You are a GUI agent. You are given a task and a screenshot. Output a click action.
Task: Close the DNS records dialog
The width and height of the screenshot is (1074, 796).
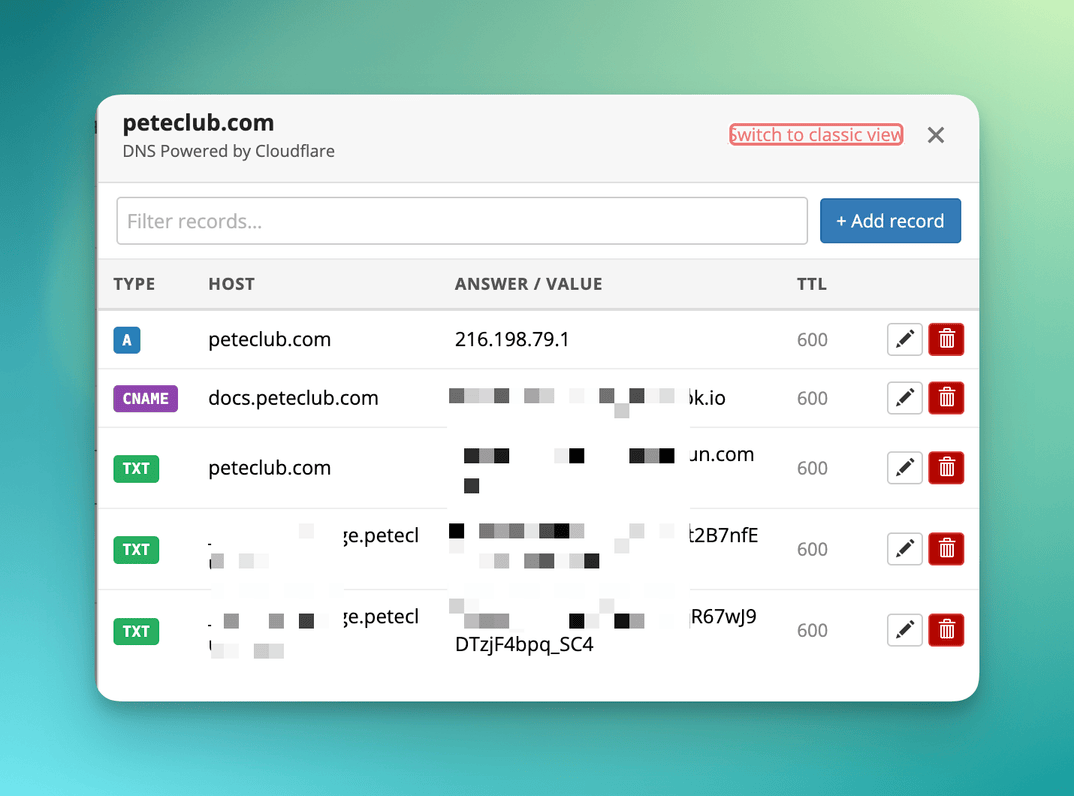(936, 135)
